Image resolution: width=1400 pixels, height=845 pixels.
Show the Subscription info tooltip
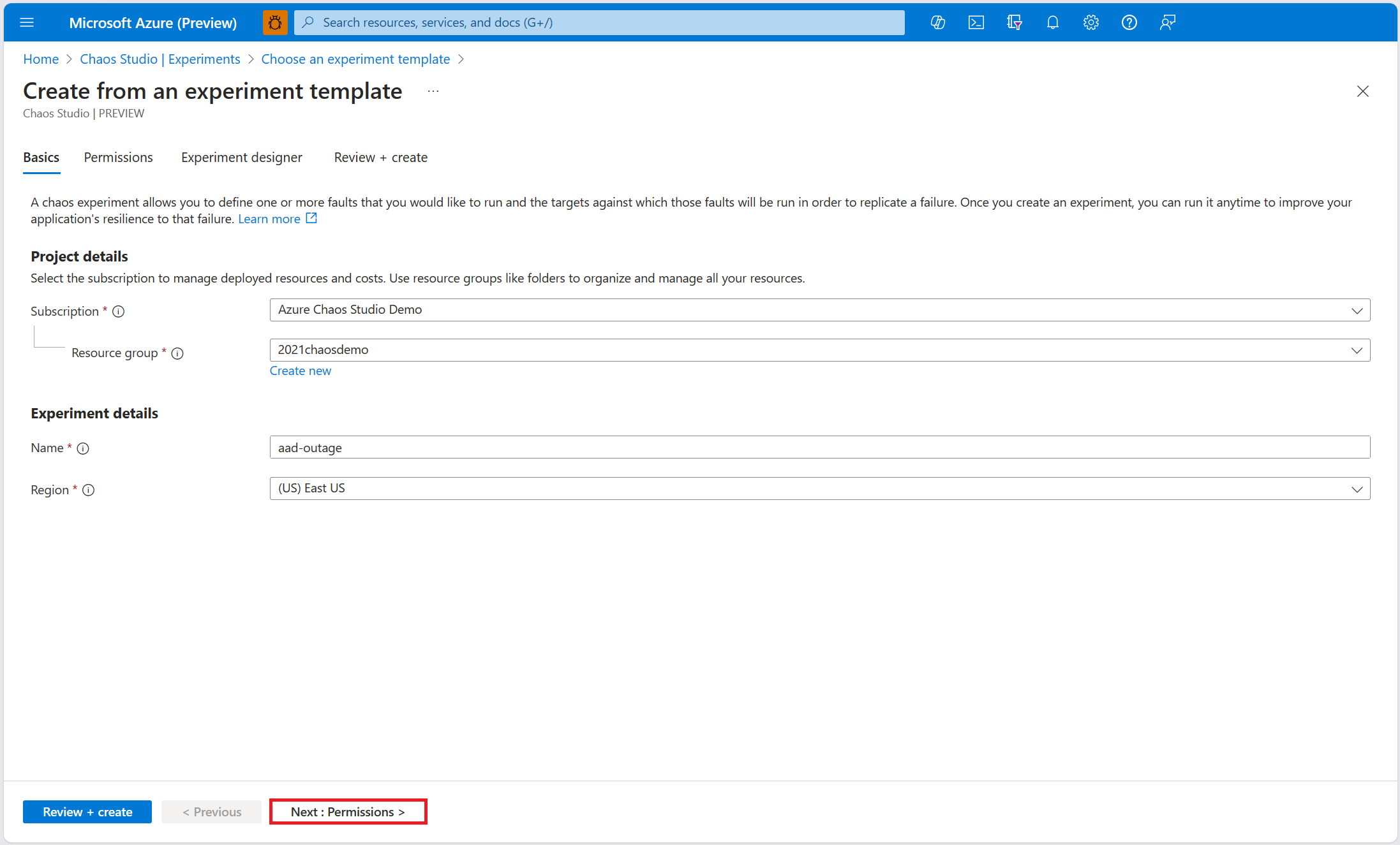coord(119,312)
